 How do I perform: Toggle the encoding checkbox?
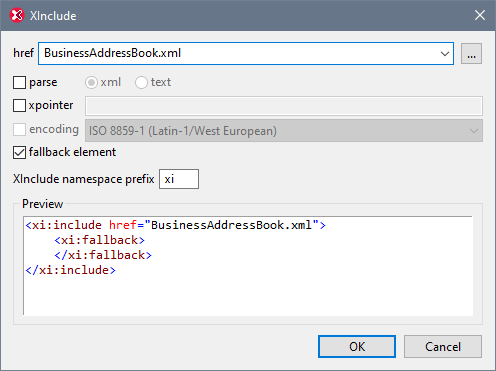19,129
